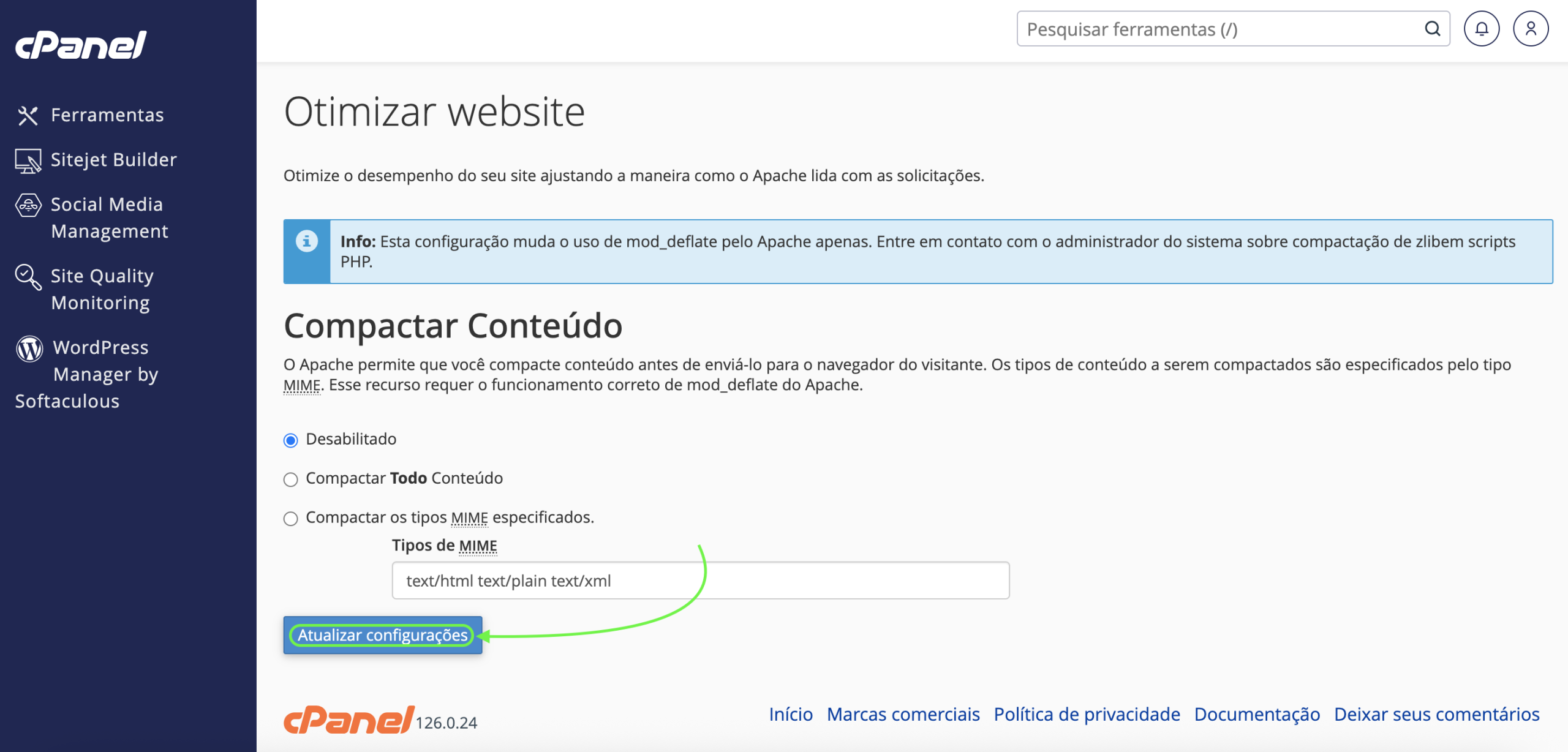Select Compactar Todo Conteúdo radio option
Image resolution: width=1568 pixels, height=752 pixels.
(x=290, y=479)
